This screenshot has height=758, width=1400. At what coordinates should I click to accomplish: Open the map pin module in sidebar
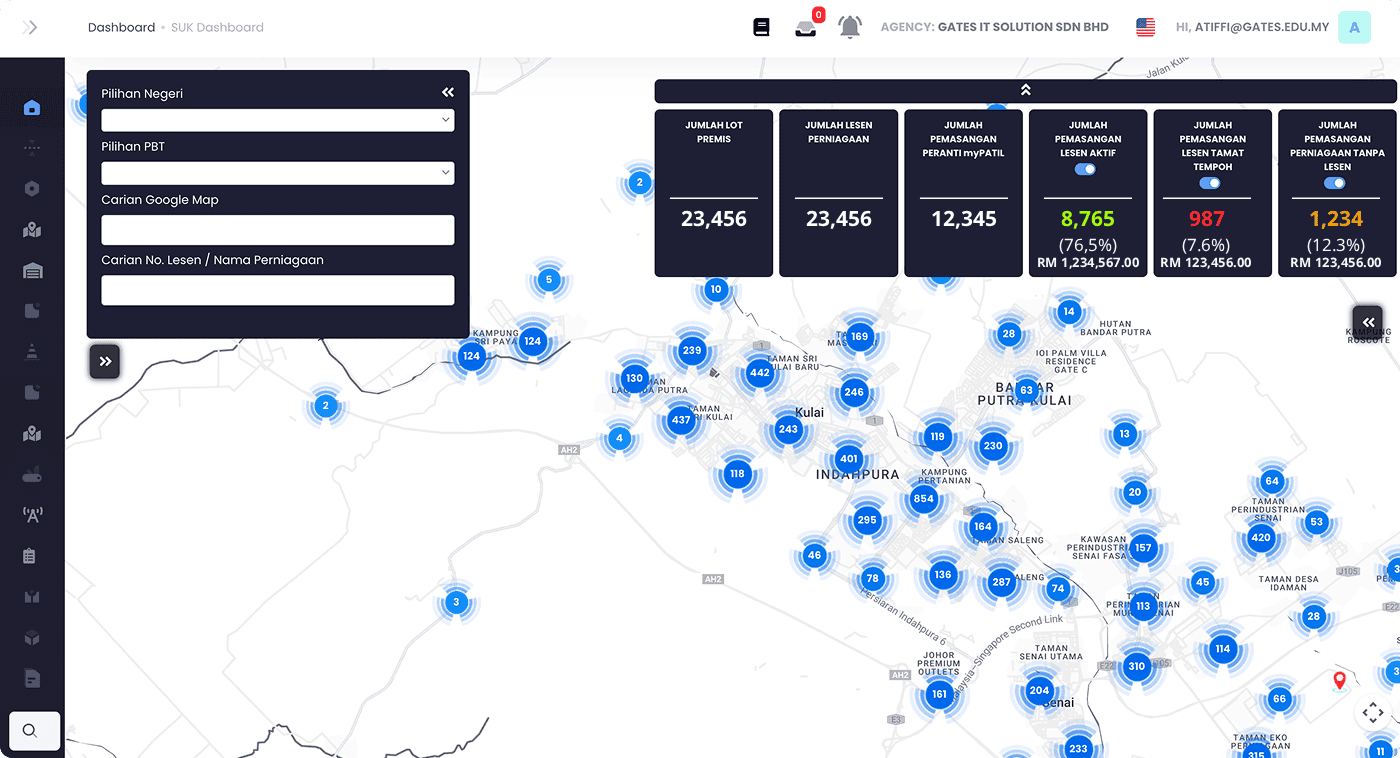(31, 229)
